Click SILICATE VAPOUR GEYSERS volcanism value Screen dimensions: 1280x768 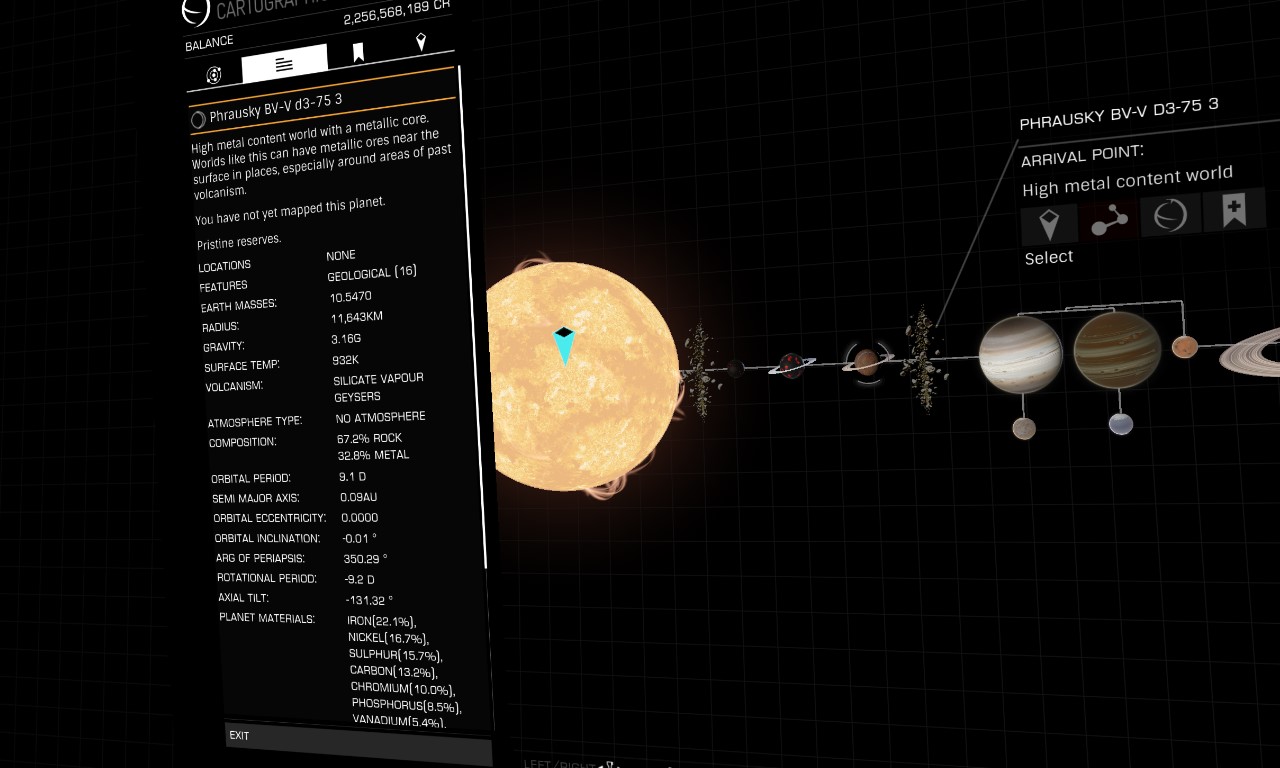[379, 388]
